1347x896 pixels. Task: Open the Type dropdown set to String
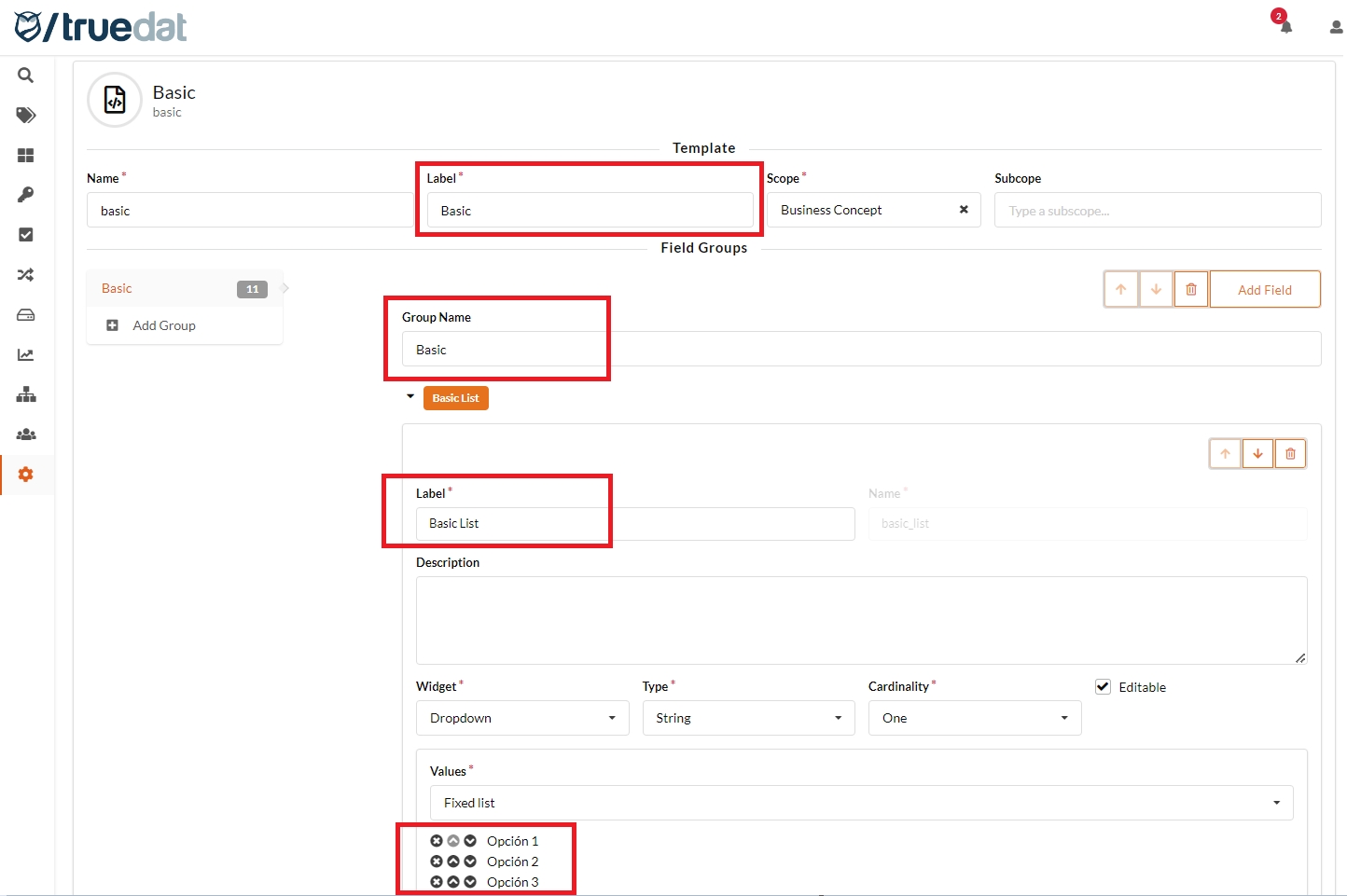(x=747, y=718)
